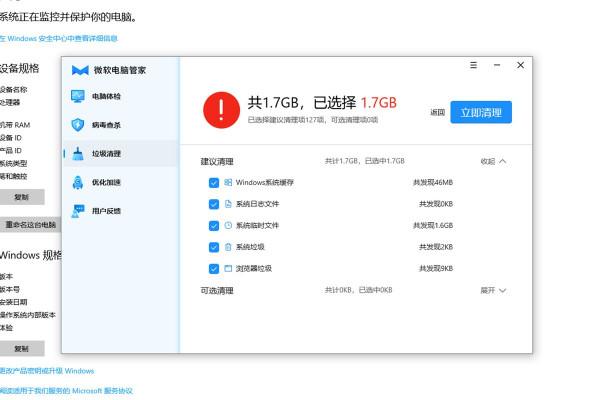Click the 微软电脑管家 logo icon
Screen dimensions: 600x400
tap(80, 70)
